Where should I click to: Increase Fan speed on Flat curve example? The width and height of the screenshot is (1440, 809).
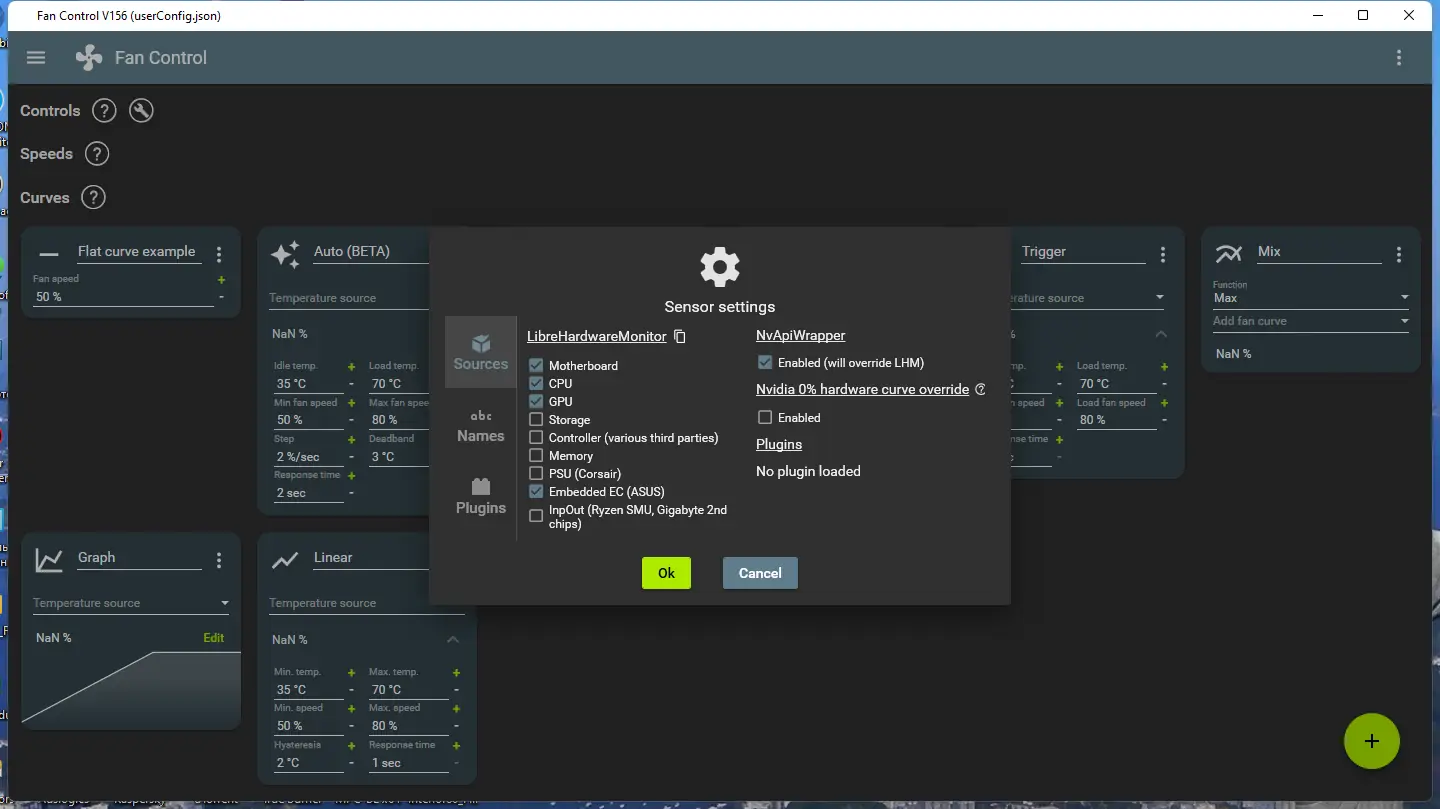[221, 280]
